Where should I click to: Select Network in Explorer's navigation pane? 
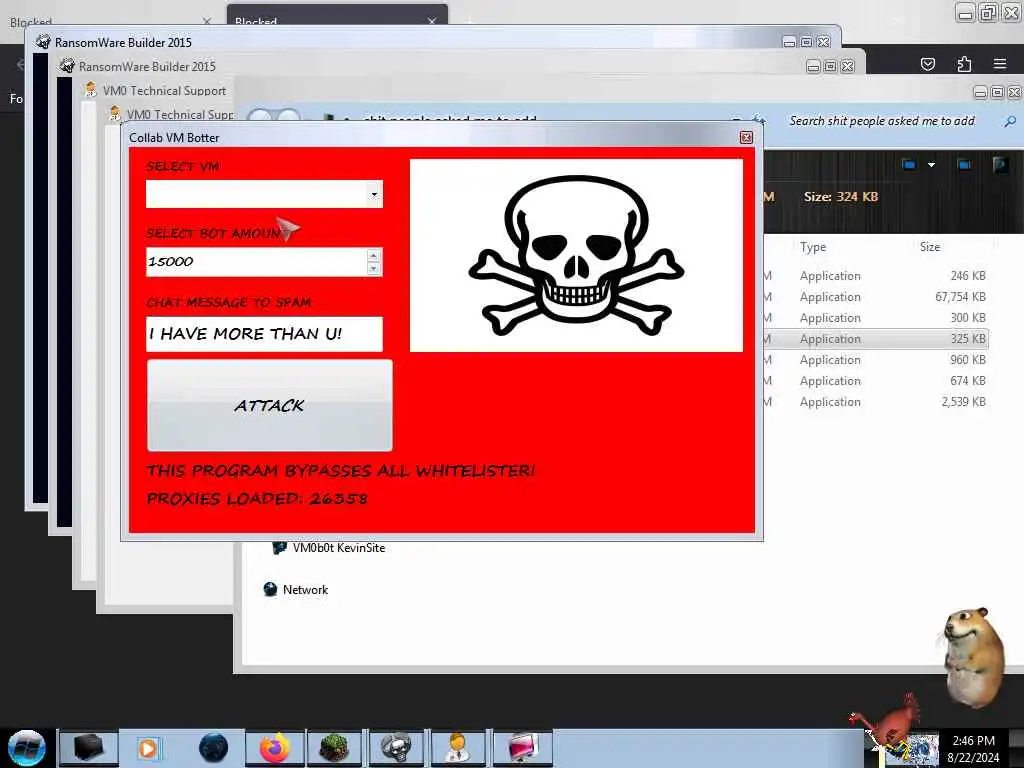click(305, 589)
